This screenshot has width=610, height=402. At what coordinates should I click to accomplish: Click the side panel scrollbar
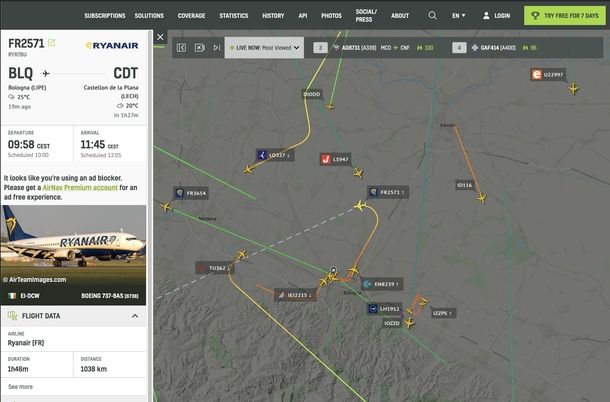click(150, 216)
